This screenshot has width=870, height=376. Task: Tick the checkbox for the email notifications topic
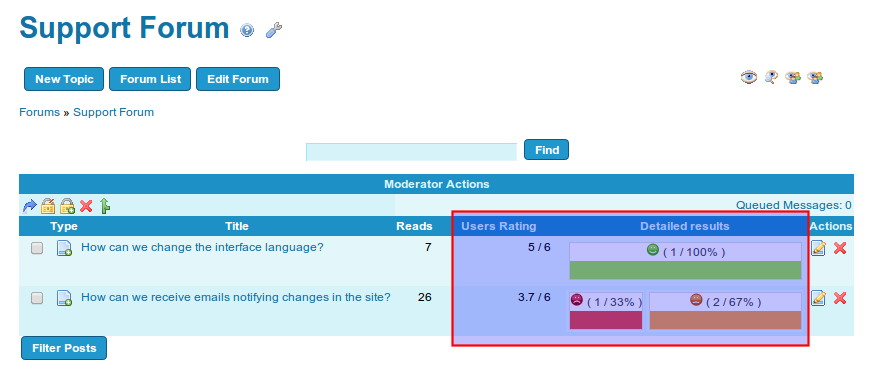(37, 298)
